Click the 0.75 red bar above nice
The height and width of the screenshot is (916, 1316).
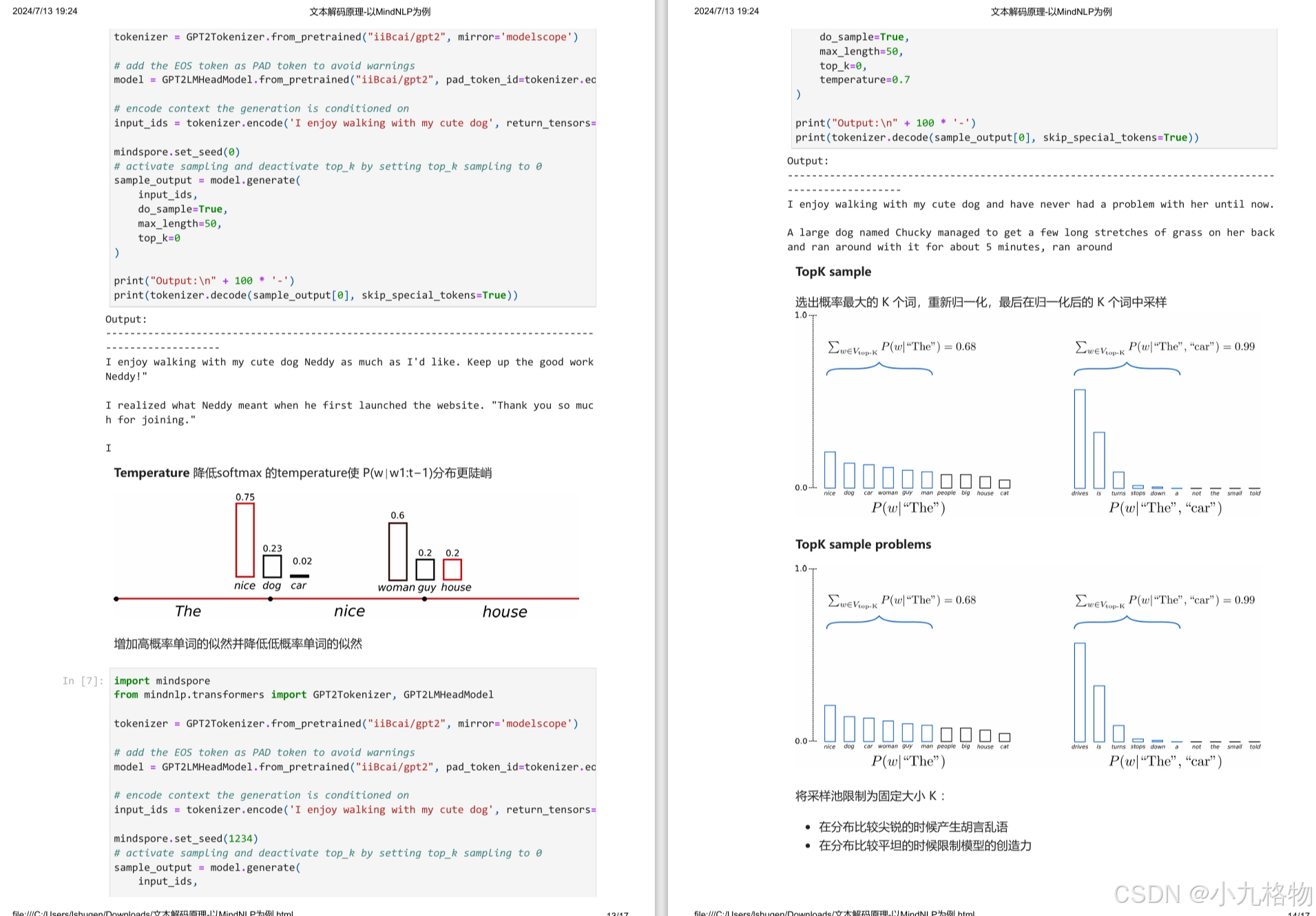(x=244, y=540)
